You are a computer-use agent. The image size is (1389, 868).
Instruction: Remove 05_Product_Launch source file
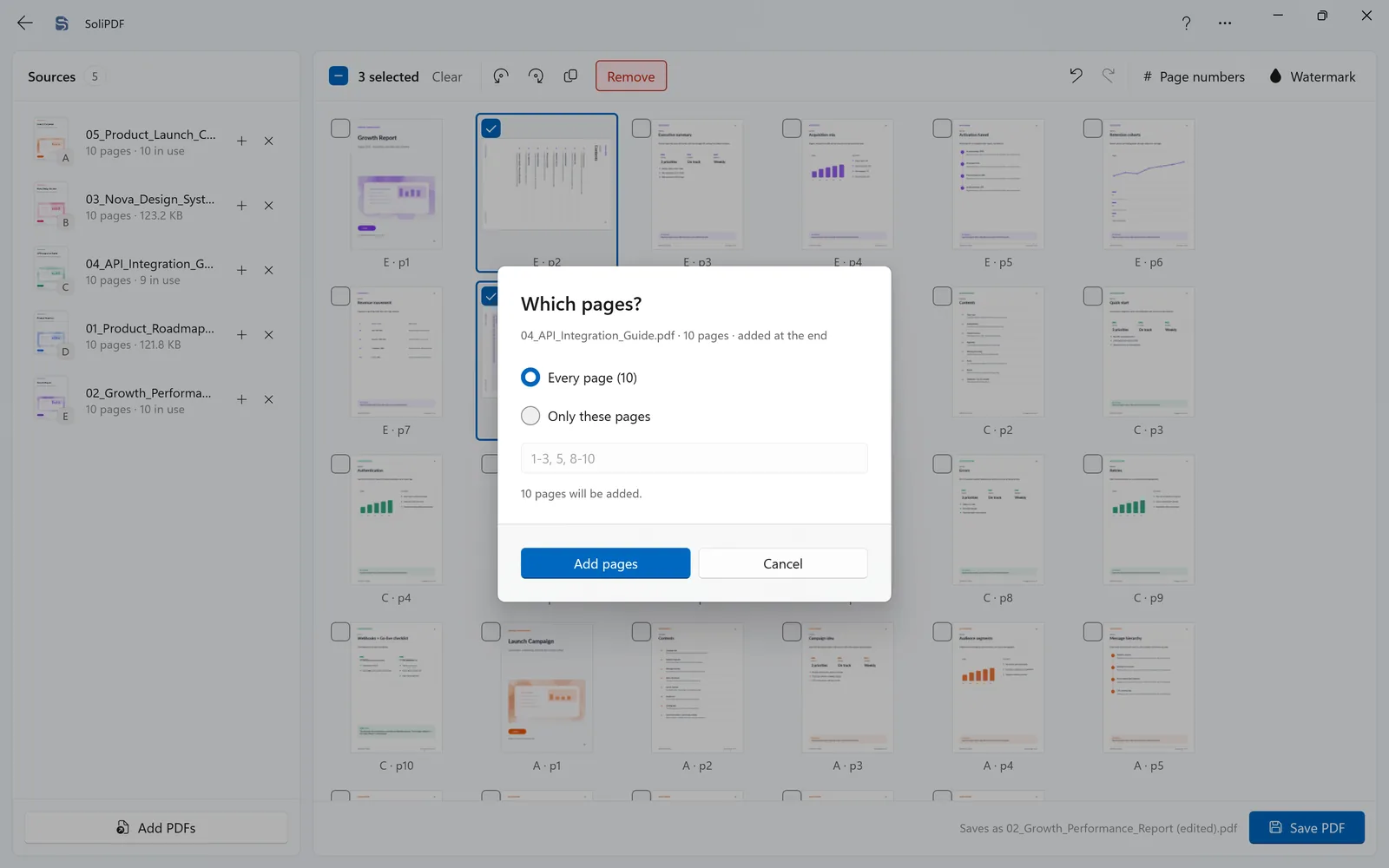(269, 141)
